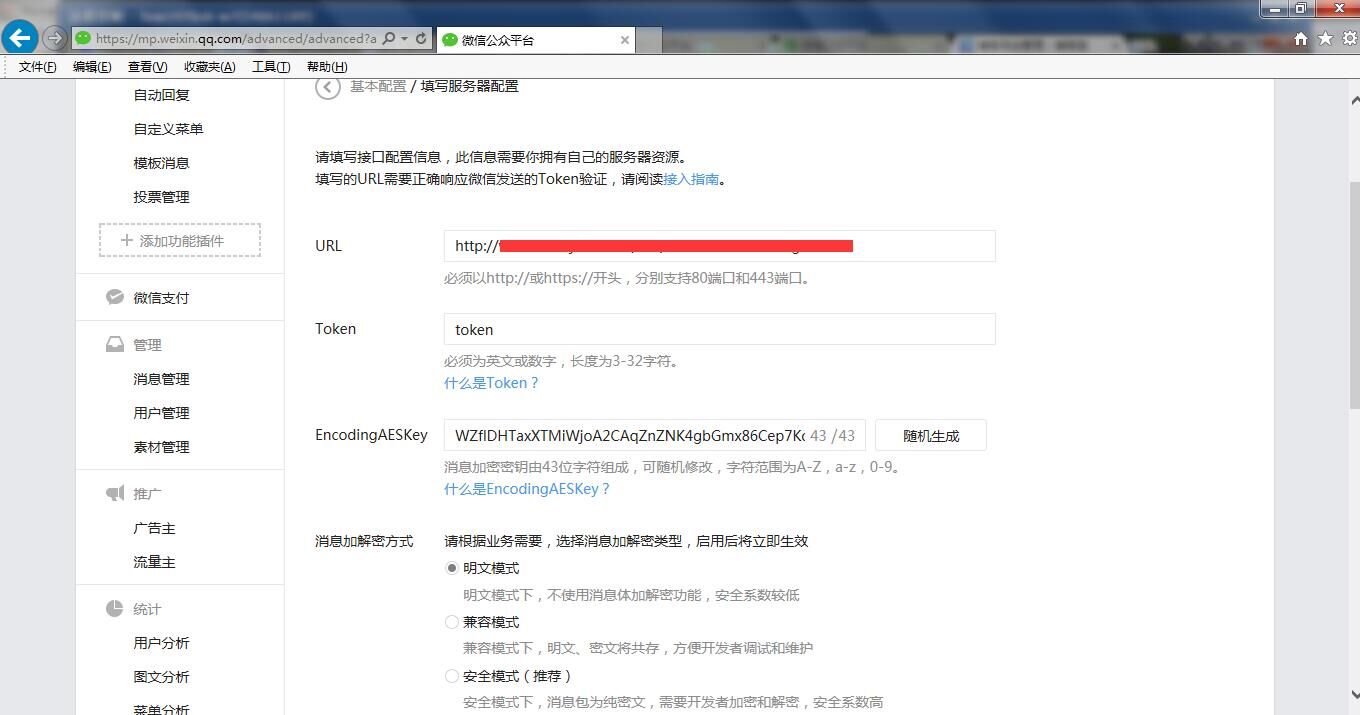
Task: Open 用户分析 in the sidebar
Action: 162,643
